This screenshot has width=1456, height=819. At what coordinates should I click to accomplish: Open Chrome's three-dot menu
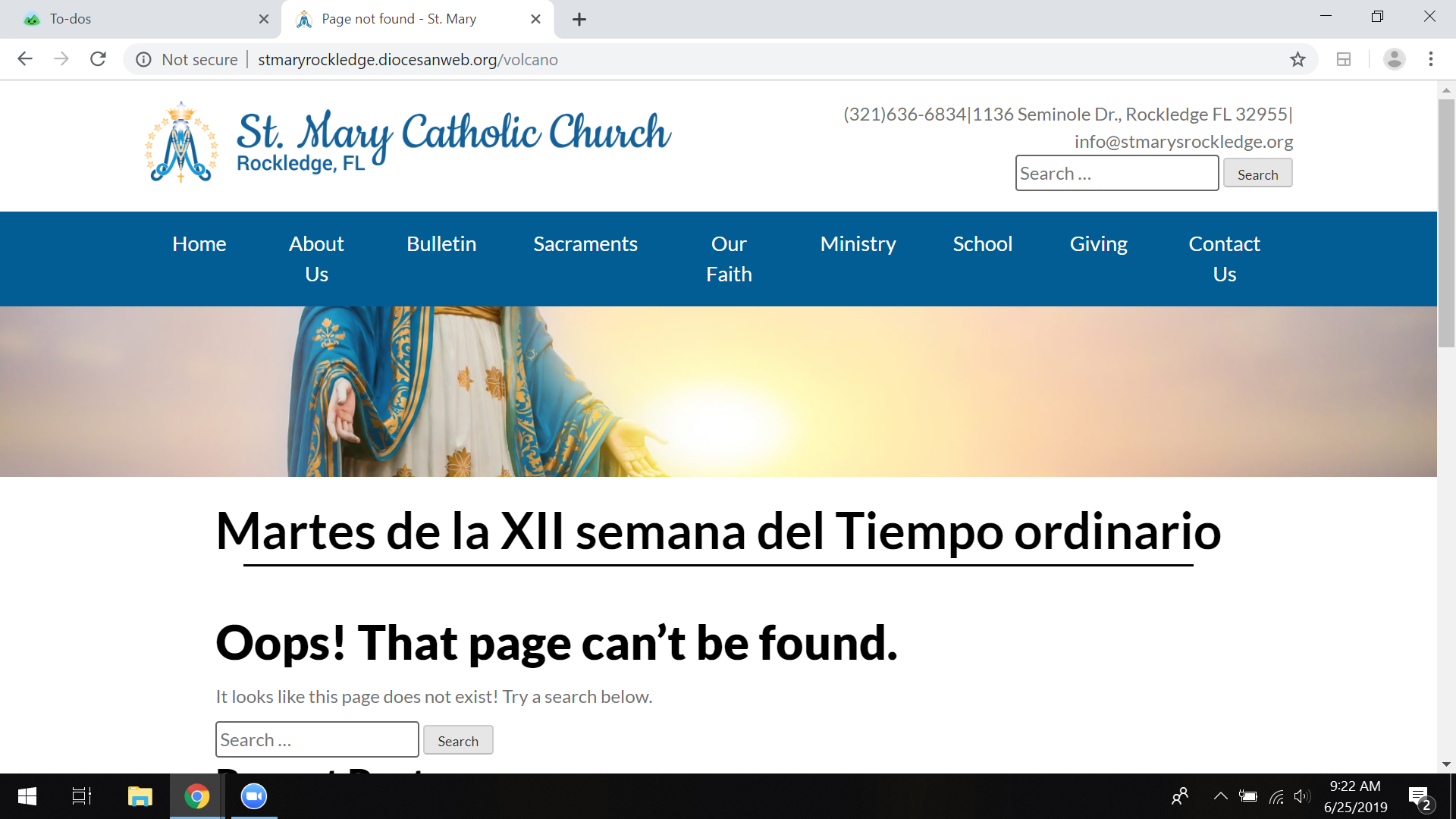(x=1430, y=59)
